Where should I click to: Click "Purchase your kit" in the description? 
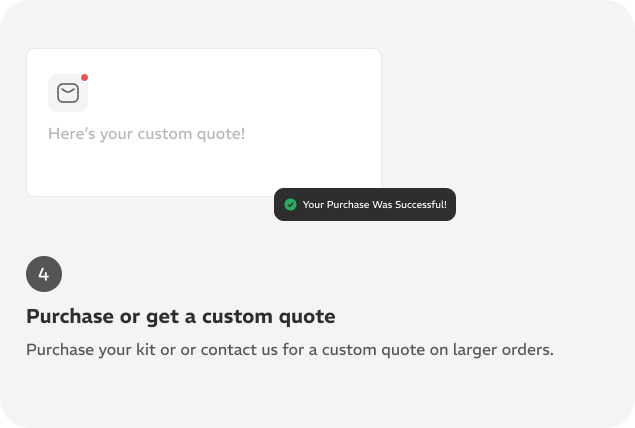coord(91,350)
